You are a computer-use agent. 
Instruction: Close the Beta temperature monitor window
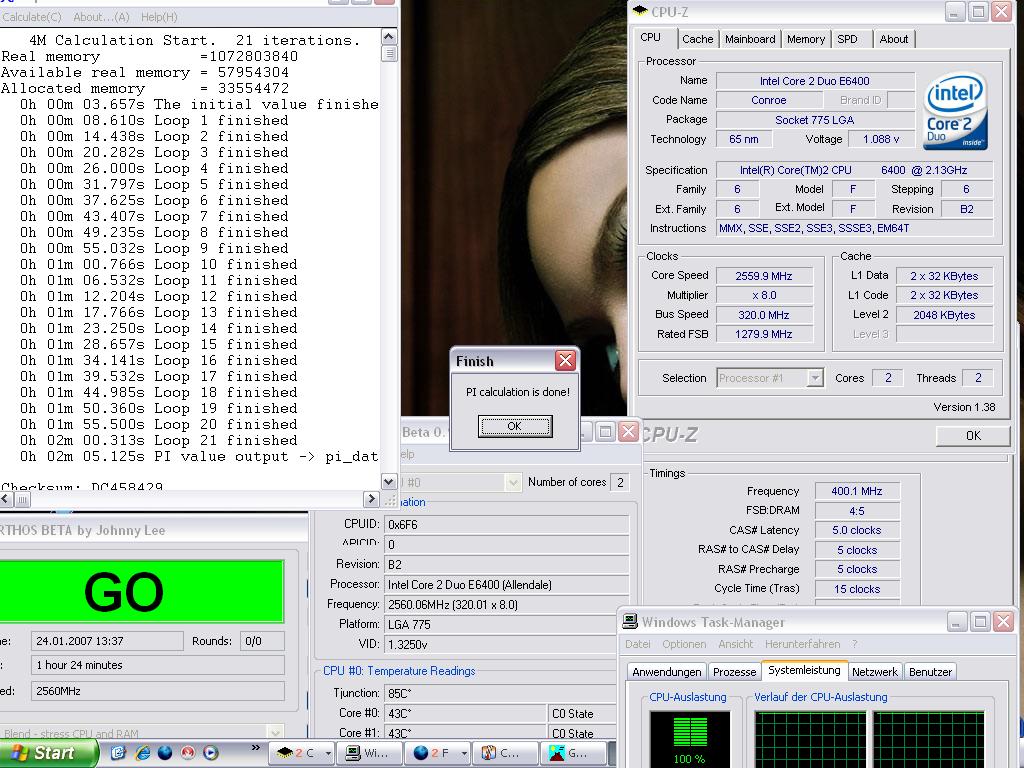[x=628, y=432]
